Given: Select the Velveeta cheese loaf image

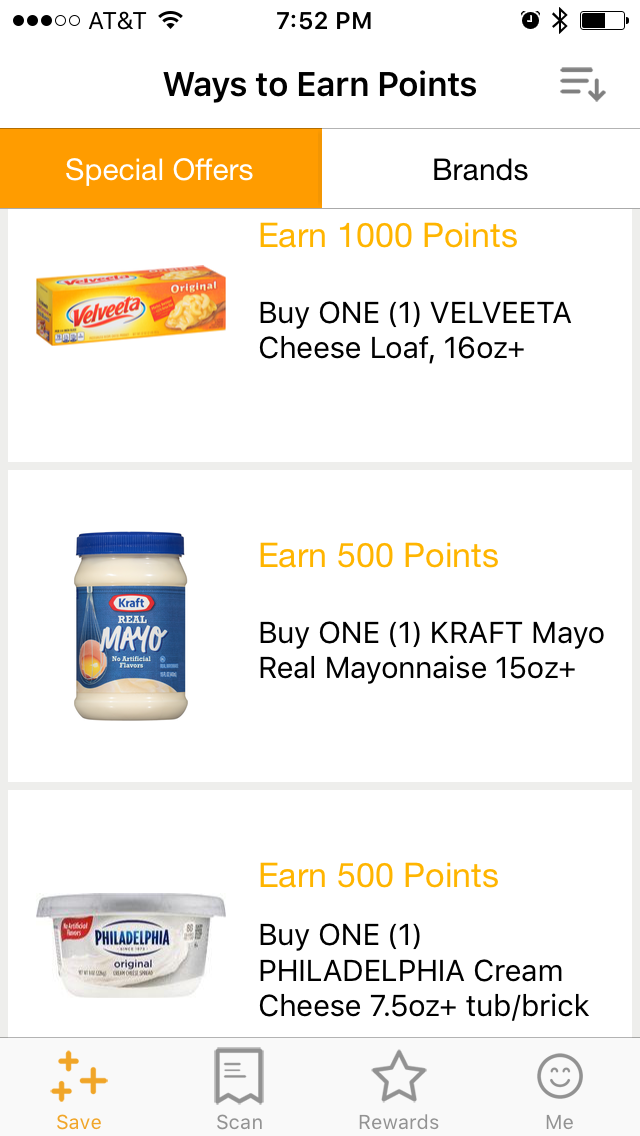Looking at the screenshot, I should click(131, 307).
